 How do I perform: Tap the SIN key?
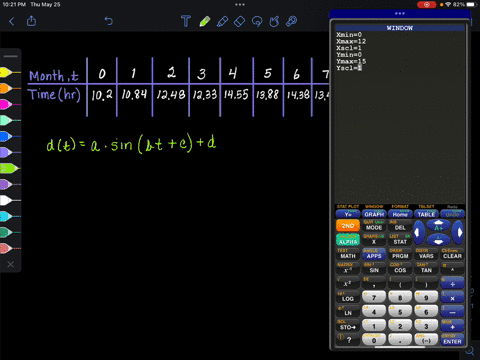tap(374, 270)
